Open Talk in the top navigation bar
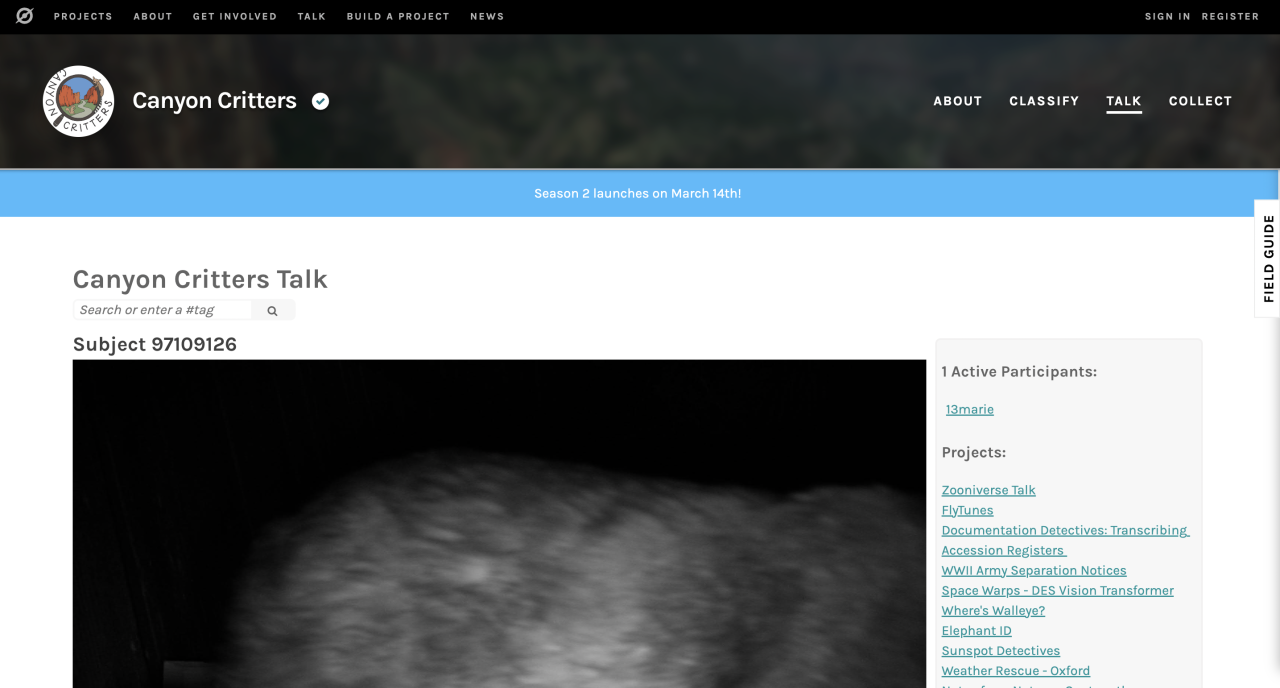The height and width of the screenshot is (688, 1280). pyautogui.click(x=312, y=16)
